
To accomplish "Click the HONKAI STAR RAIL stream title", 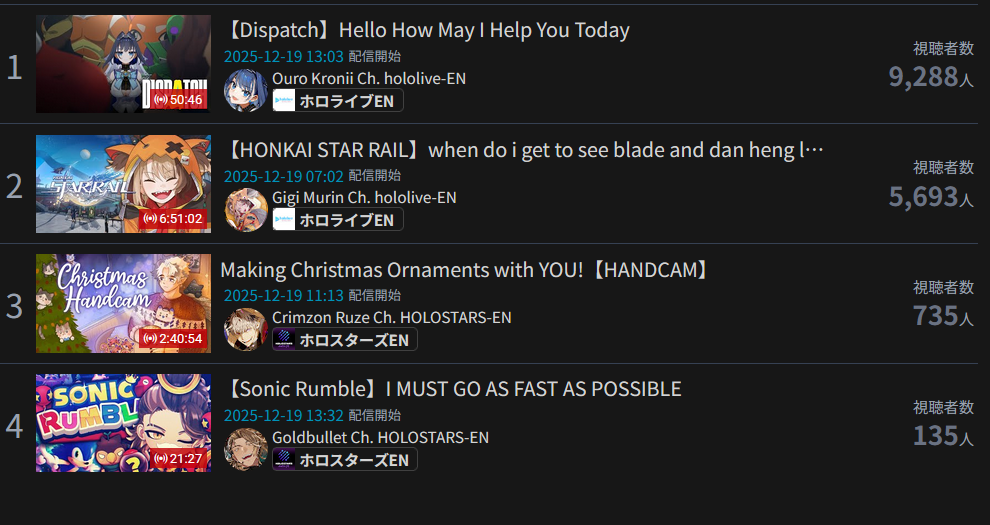I will pos(524,150).
